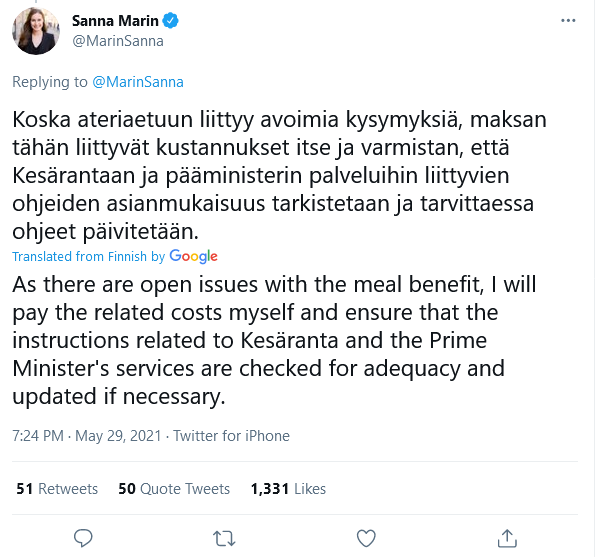Click the Sanna Marin display name
The height and width of the screenshot is (557, 596).
[x=115, y=21]
